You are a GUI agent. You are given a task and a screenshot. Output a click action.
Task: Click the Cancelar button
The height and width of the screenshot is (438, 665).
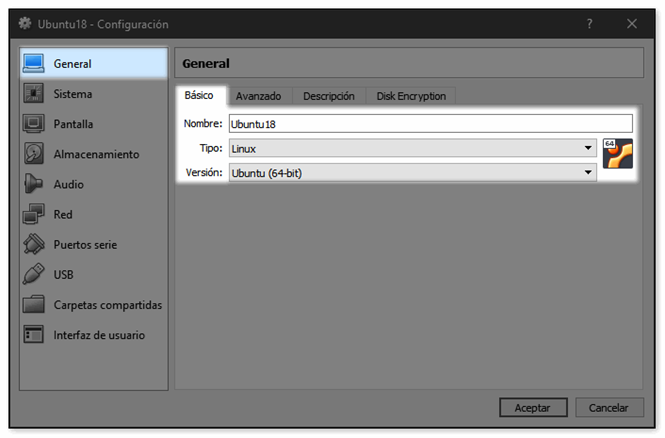pos(609,407)
